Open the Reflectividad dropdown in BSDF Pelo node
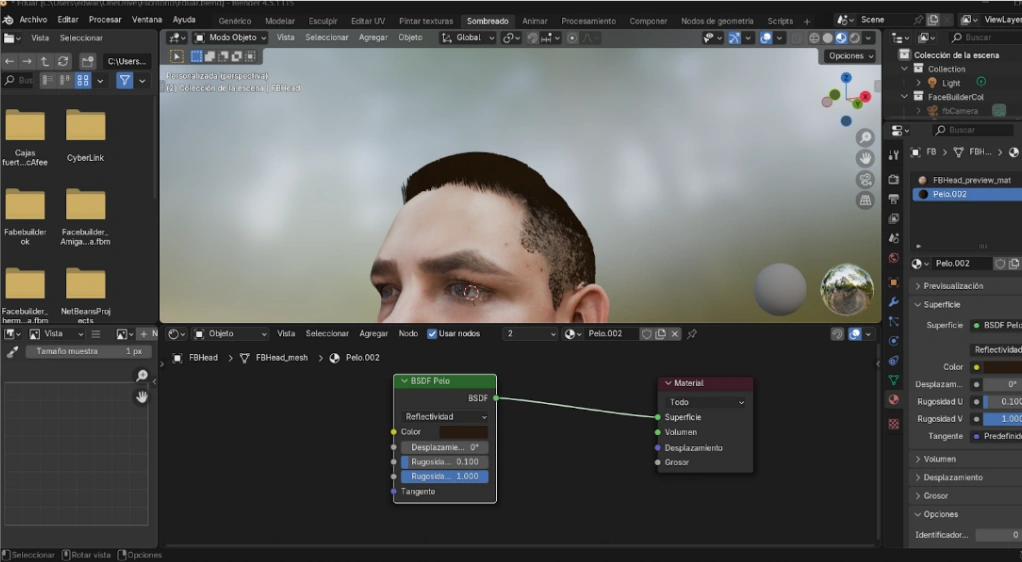 pos(445,417)
